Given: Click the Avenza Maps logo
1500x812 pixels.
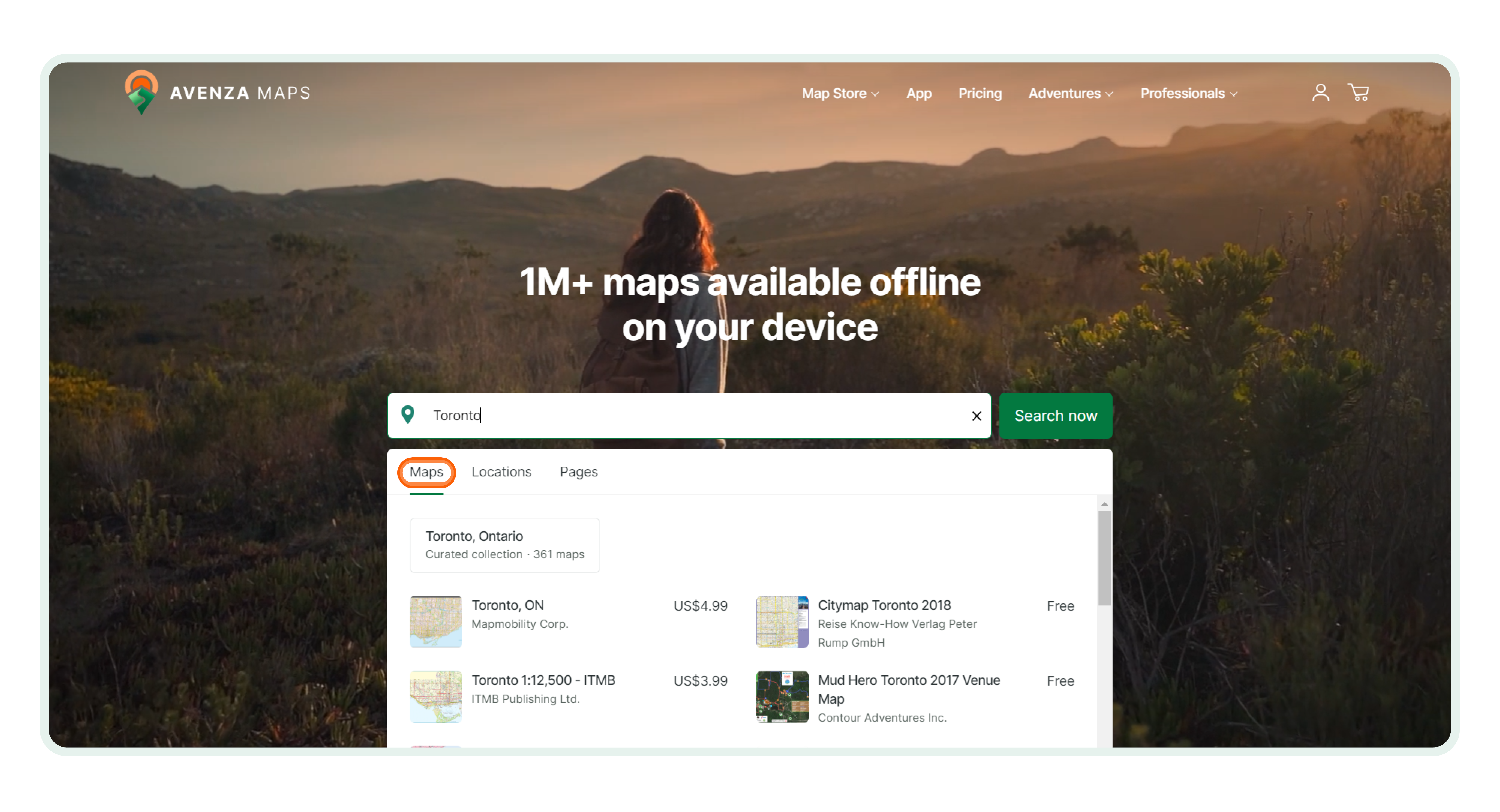Looking at the screenshot, I should 217,92.
